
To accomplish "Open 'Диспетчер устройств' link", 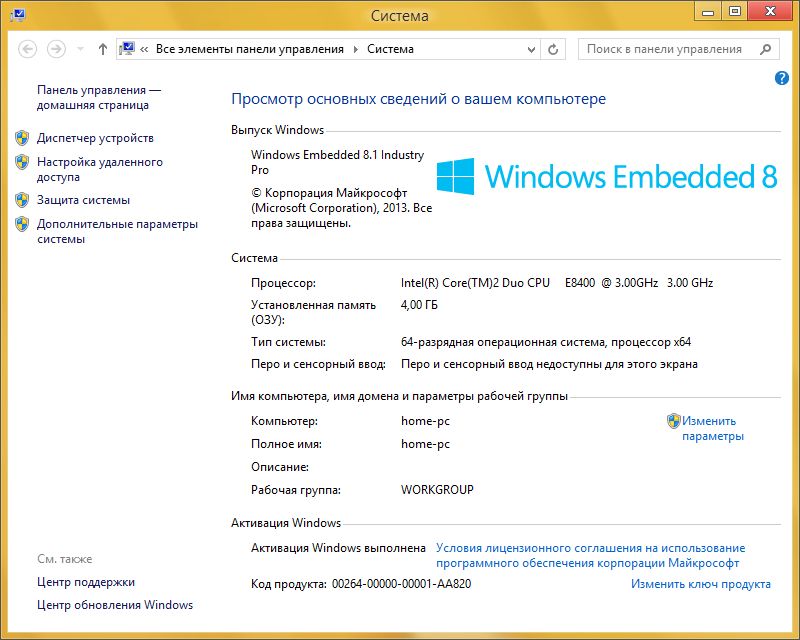I will [x=95, y=138].
